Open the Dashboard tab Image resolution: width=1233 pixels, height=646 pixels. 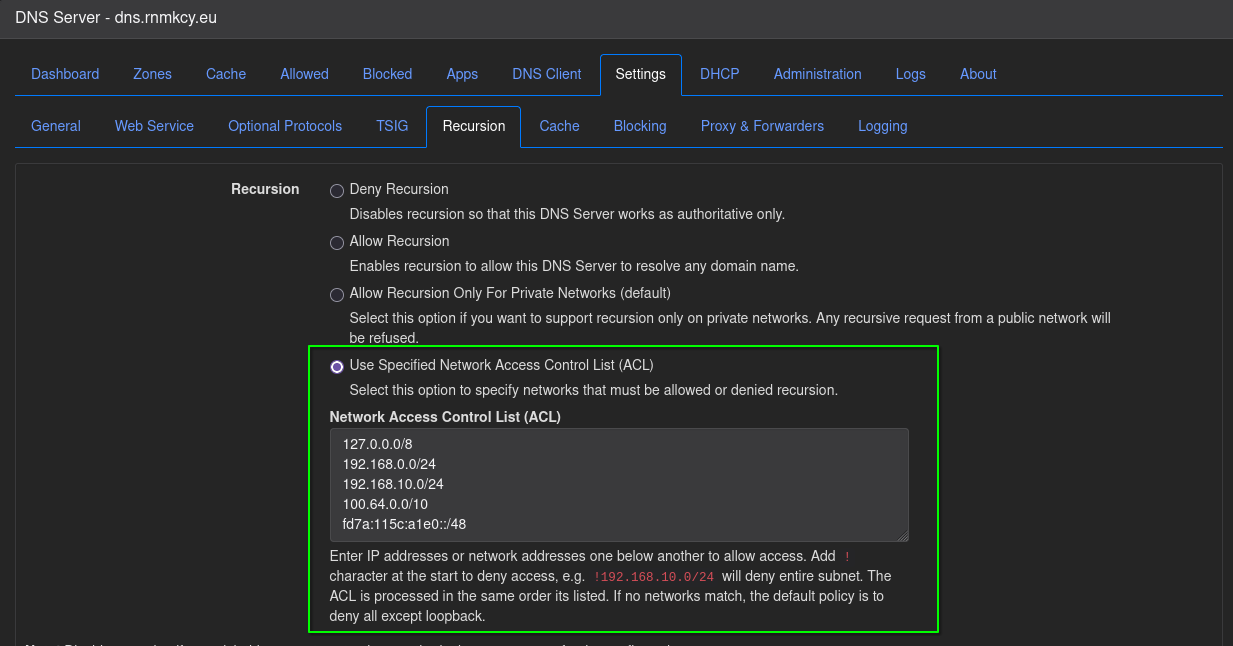coord(65,74)
